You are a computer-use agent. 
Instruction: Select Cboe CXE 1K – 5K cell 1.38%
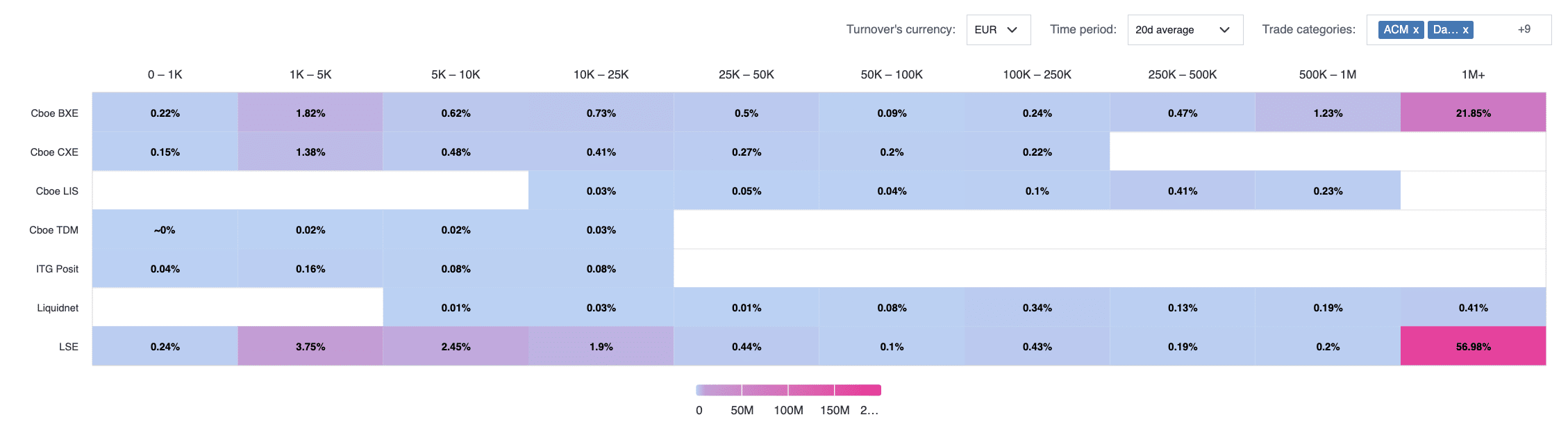(x=310, y=152)
